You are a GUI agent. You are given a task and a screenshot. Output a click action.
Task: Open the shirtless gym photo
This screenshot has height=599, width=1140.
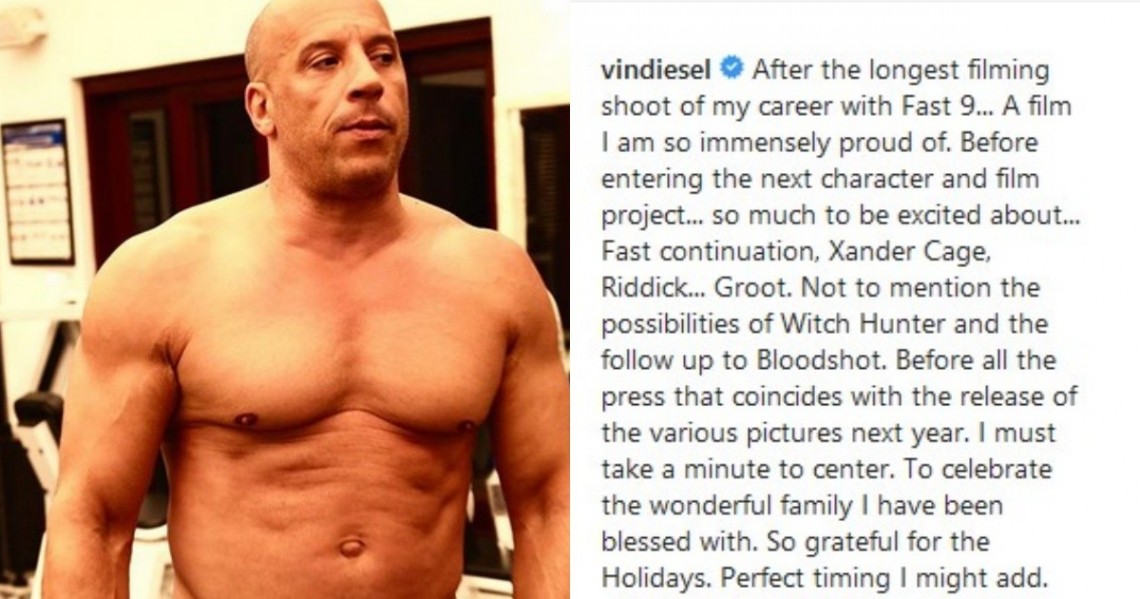pos(285,300)
